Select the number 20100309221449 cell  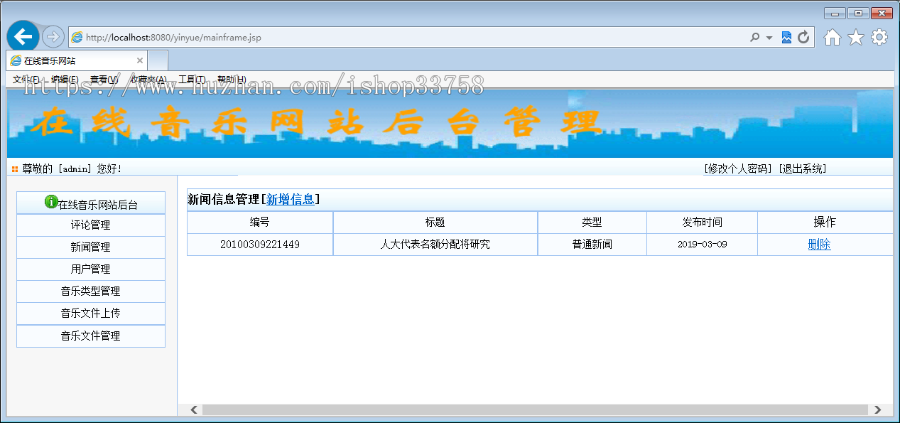[260, 245]
